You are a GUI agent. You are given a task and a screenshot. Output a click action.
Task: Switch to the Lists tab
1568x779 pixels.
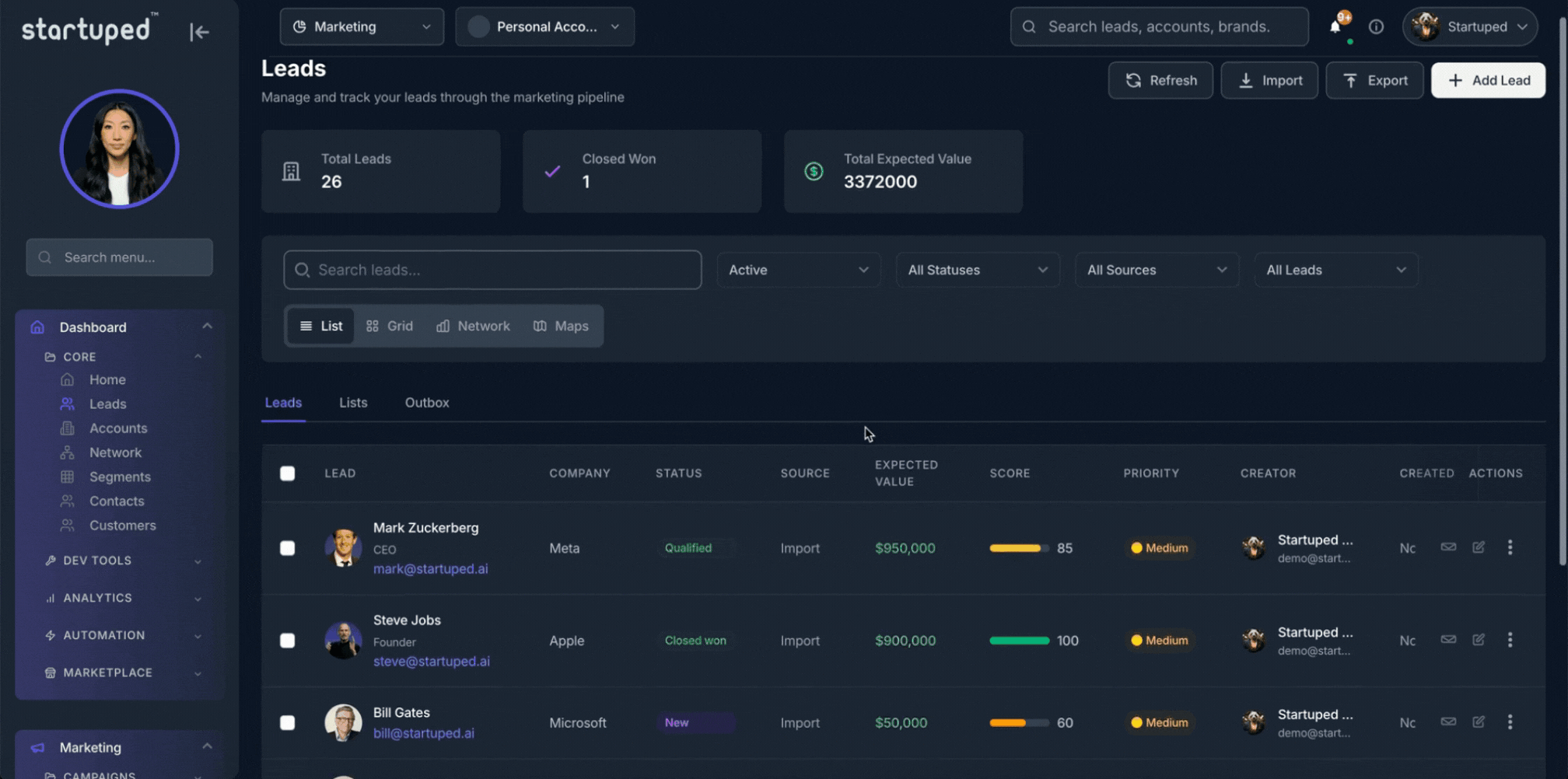pyautogui.click(x=353, y=403)
